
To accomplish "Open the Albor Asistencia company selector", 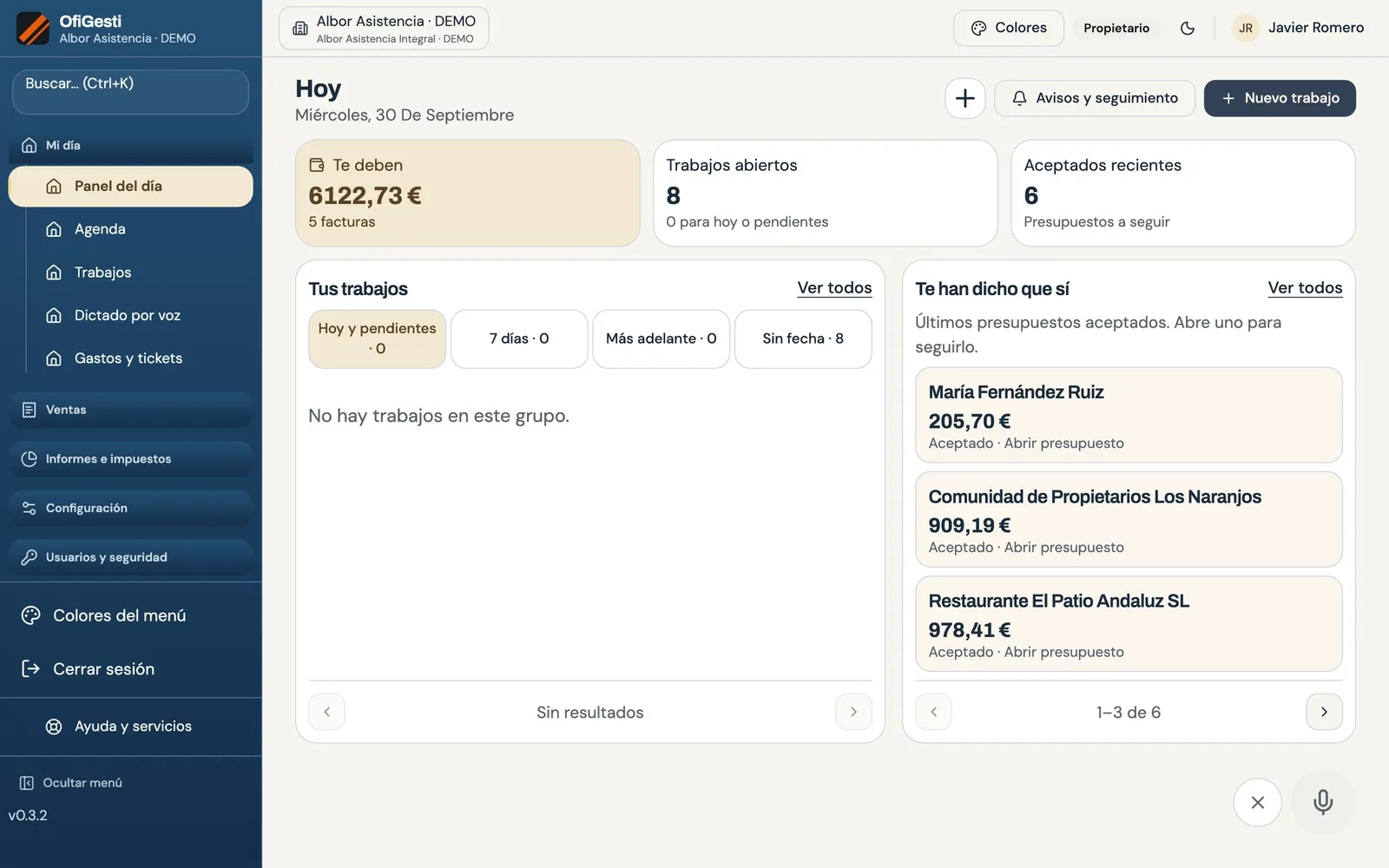I will coord(384,29).
